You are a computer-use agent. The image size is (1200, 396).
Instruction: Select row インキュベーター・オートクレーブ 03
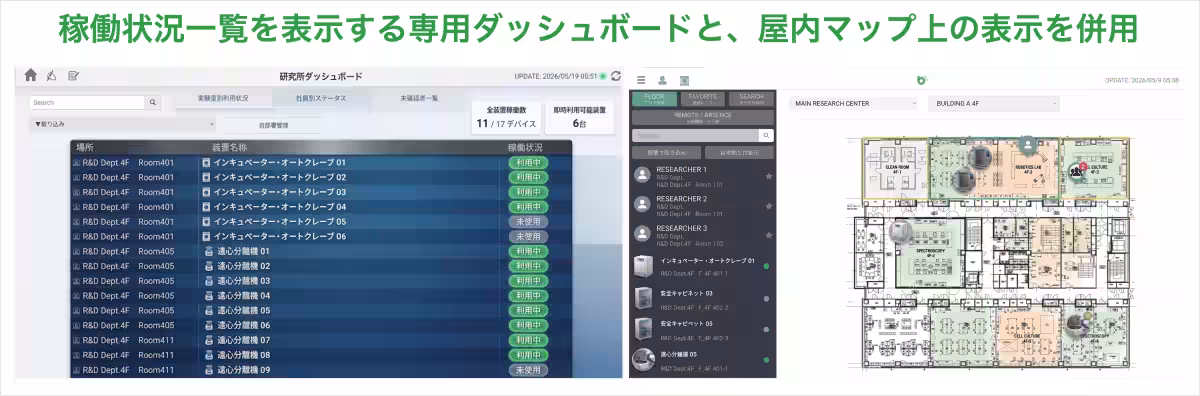tap(321, 192)
